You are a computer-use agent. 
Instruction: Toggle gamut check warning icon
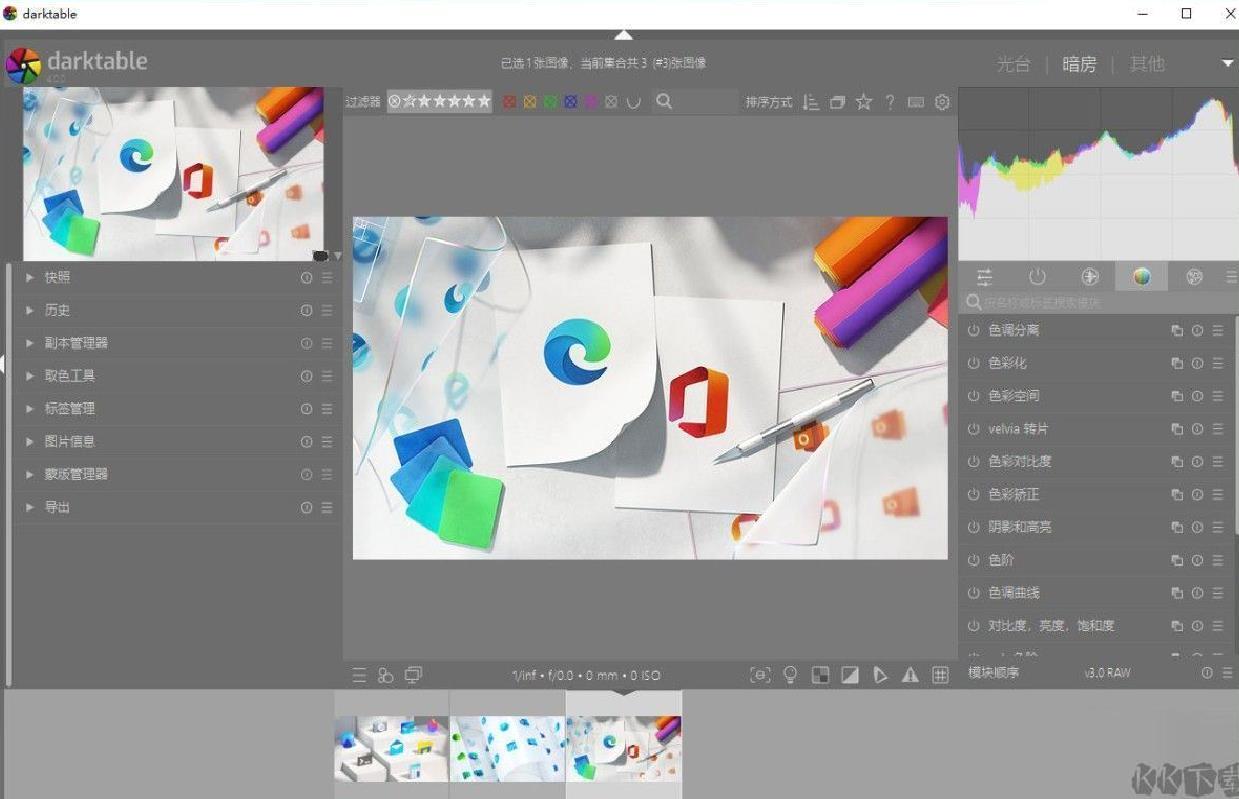click(910, 675)
